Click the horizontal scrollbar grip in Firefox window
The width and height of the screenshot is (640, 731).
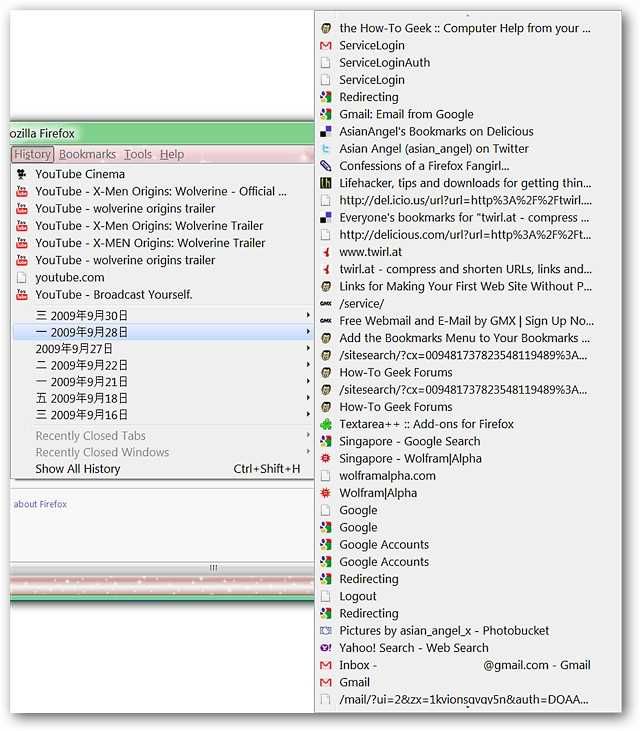tap(213, 568)
